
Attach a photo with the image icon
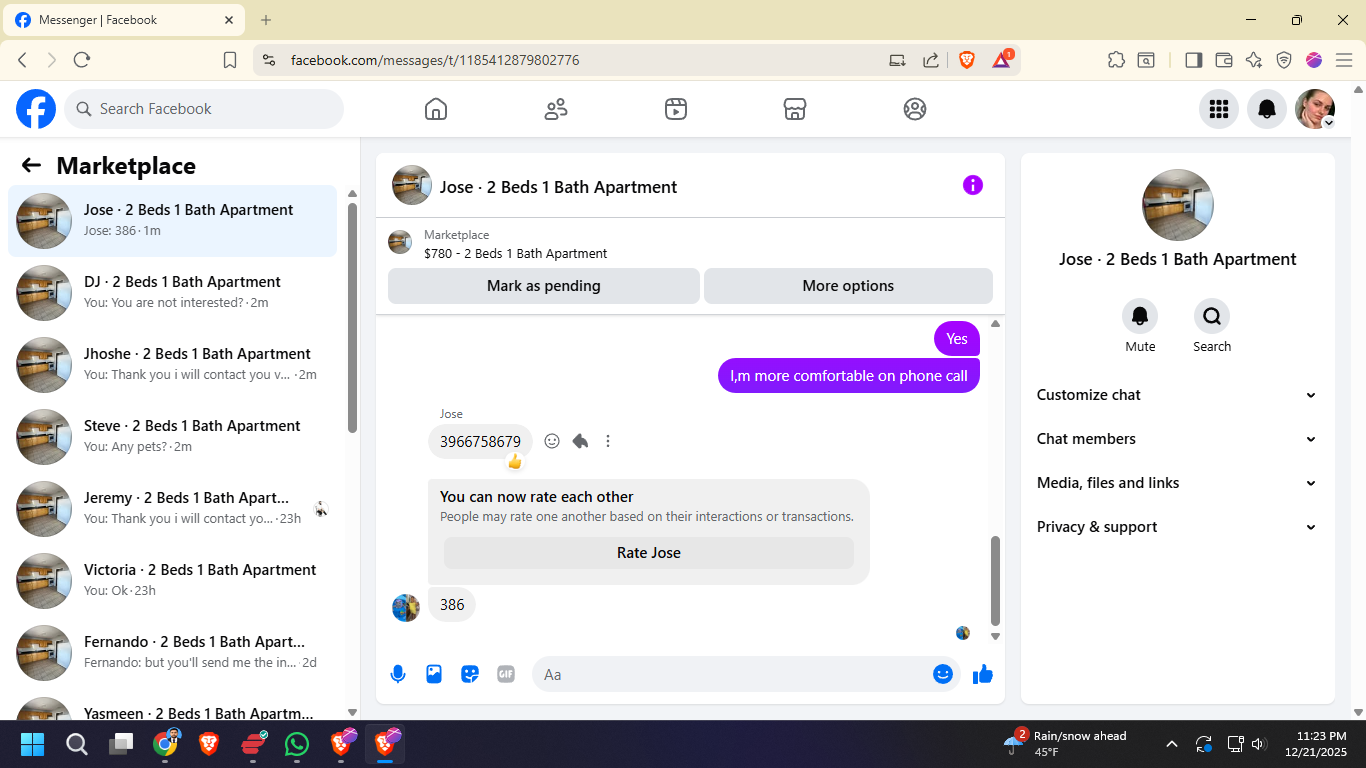pyautogui.click(x=434, y=674)
